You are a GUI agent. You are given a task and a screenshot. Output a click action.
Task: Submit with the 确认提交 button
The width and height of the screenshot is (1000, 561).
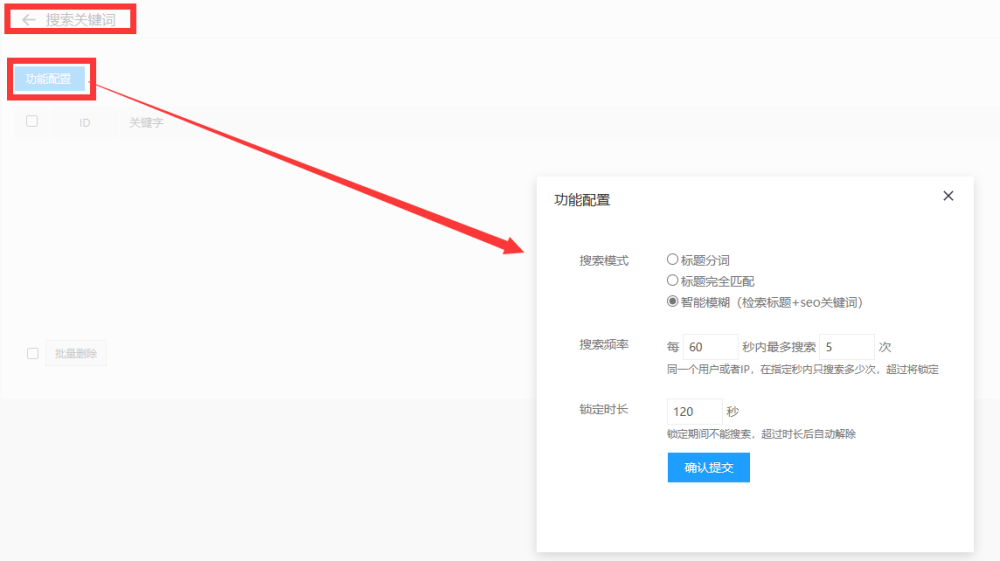click(x=709, y=467)
